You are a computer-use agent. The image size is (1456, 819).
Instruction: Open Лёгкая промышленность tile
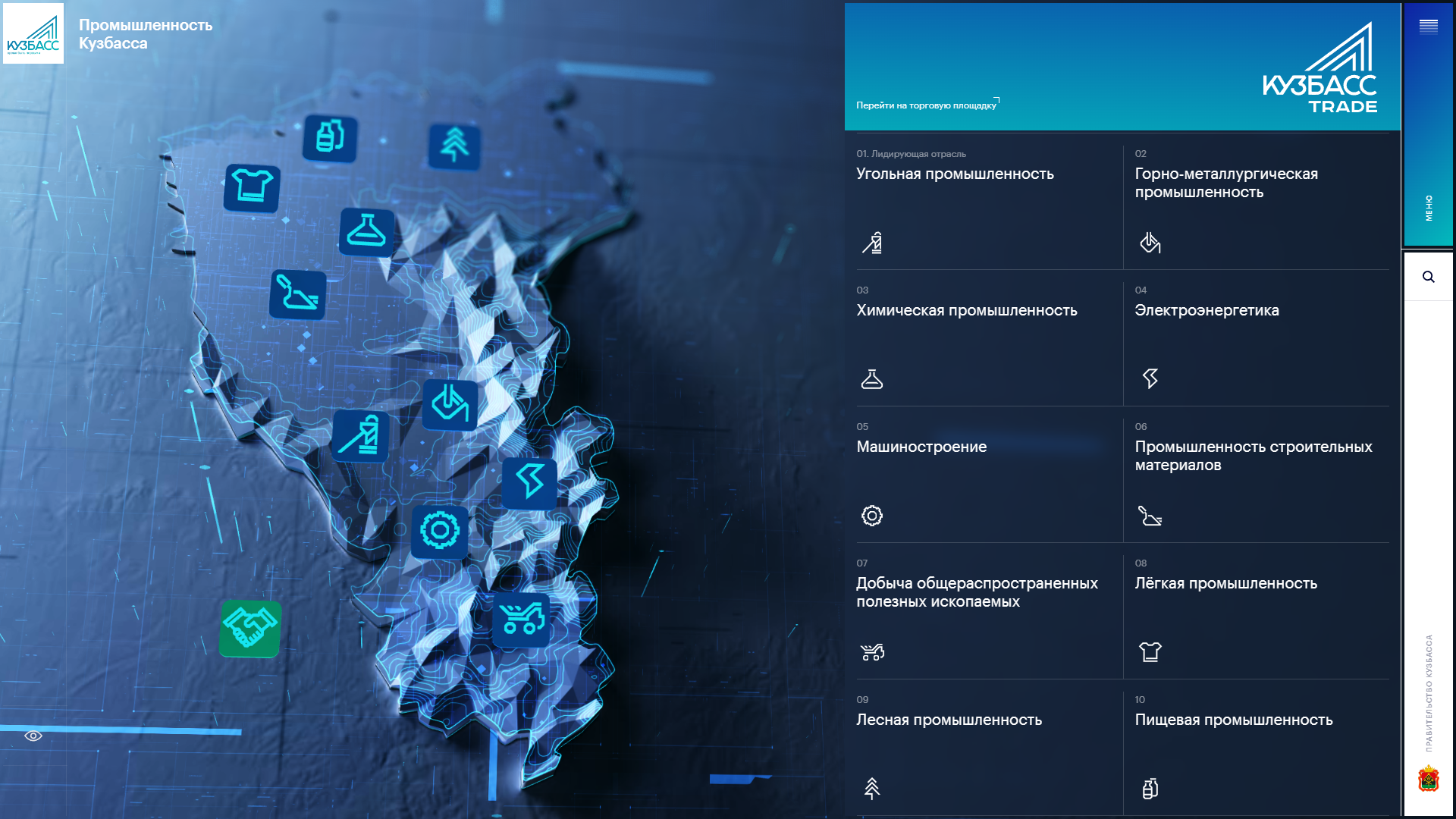(1225, 584)
